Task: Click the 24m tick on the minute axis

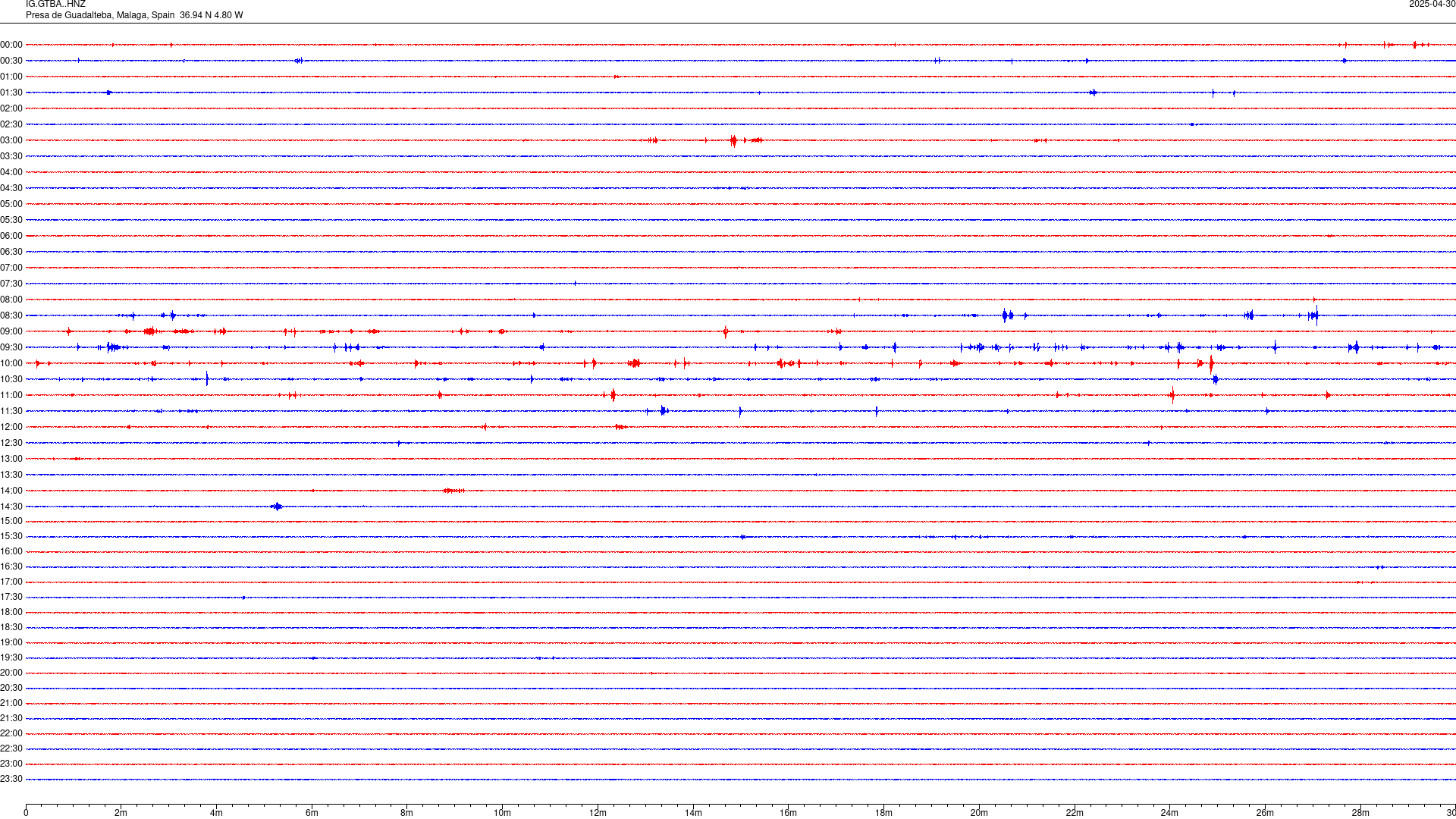Action: (1169, 813)
